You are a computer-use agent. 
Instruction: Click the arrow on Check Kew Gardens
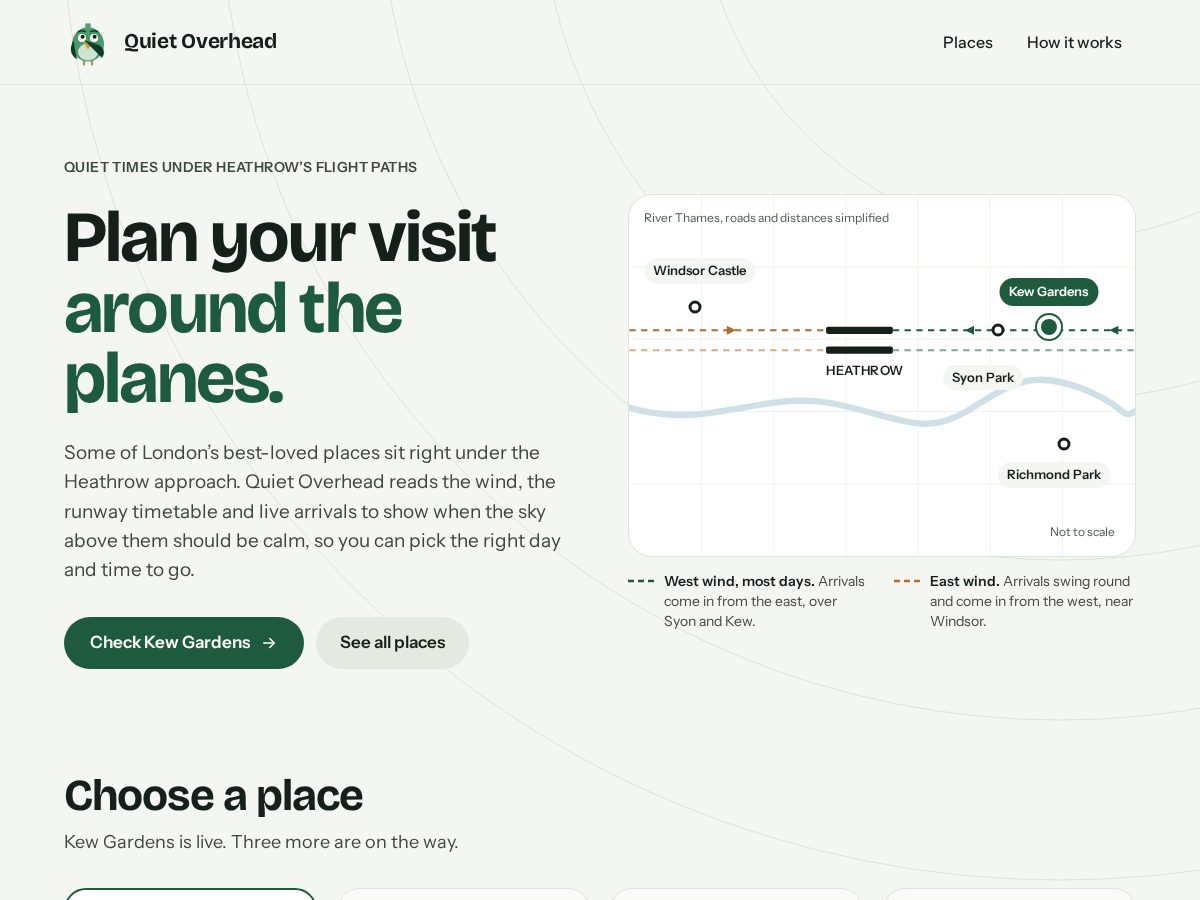click(269, 643)
